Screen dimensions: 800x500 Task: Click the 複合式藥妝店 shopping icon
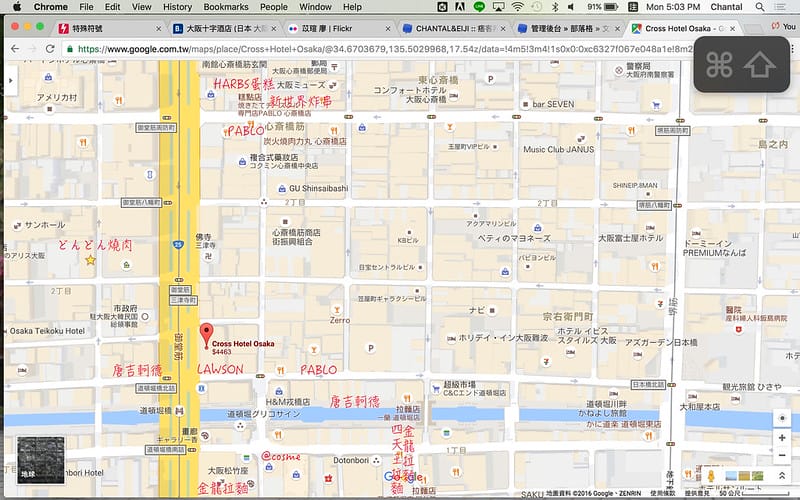click(242, 162)
